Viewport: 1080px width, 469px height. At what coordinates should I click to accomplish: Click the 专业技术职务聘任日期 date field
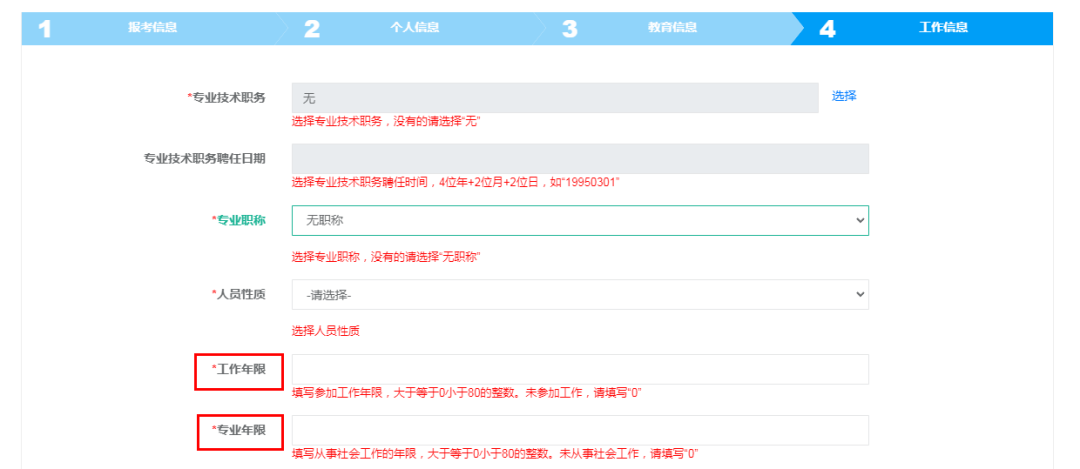coord(580,159)
